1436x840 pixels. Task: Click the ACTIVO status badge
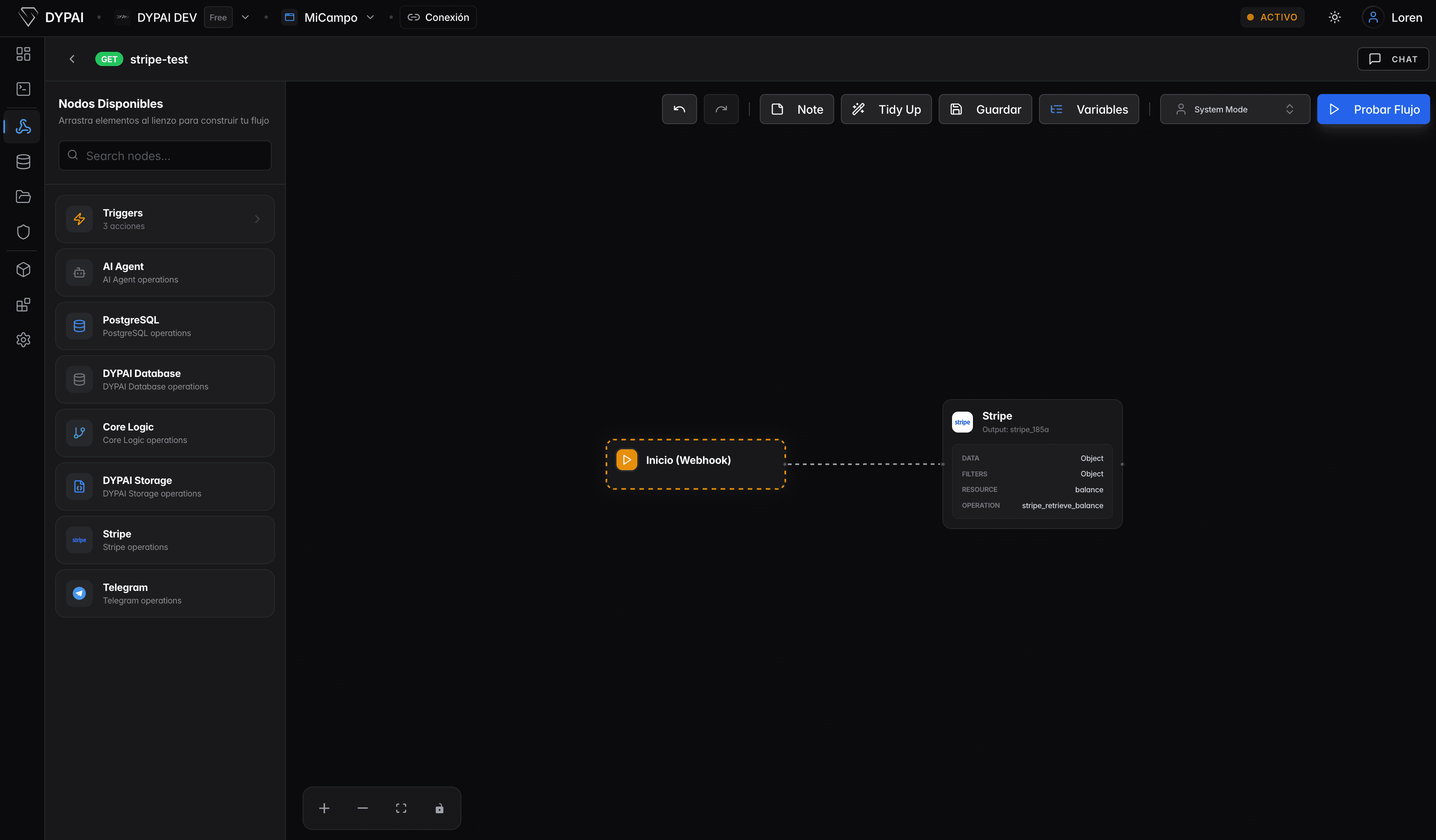[1272, 17]
